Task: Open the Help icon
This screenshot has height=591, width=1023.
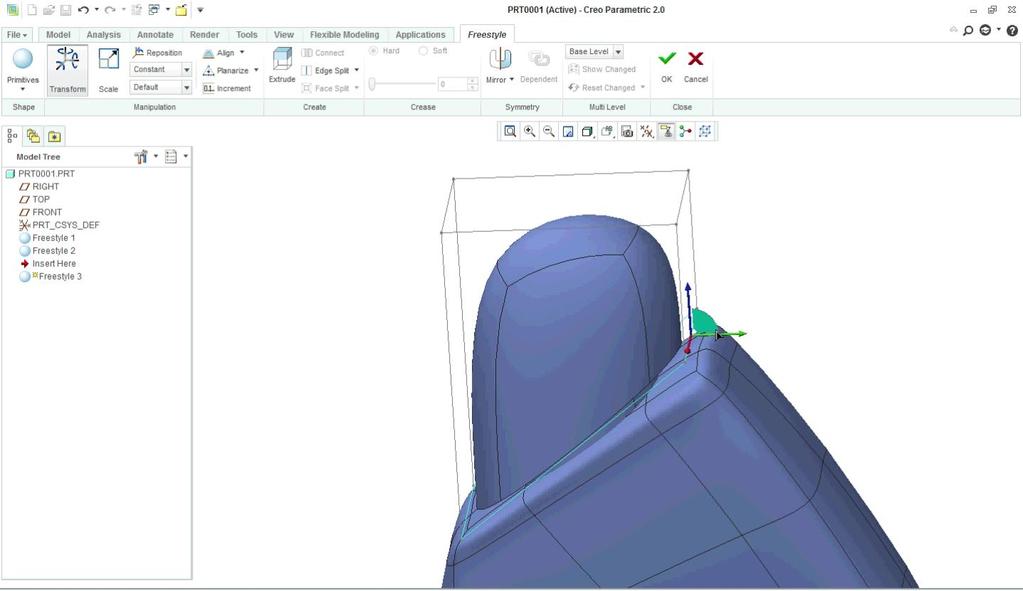Action: (x=1013, y=31)
